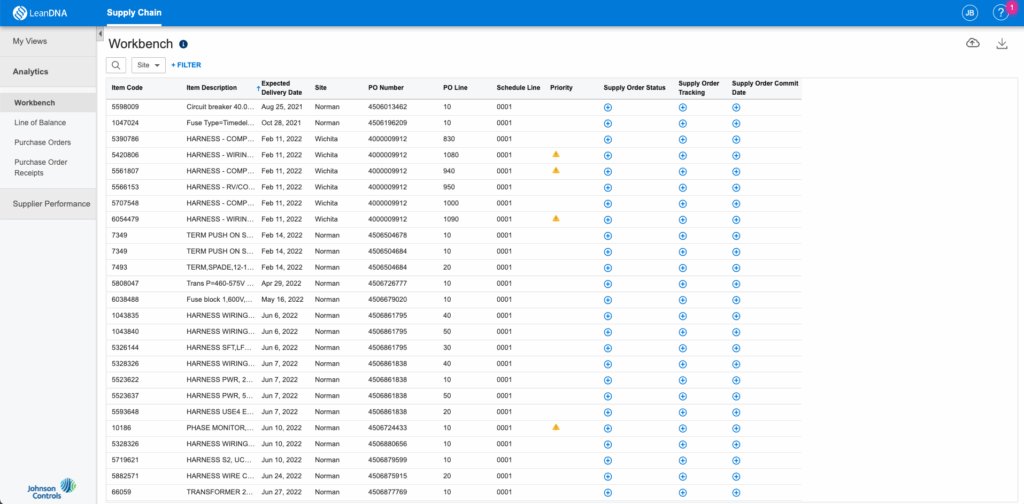
Task: Click the download icon
Action: pos(1002,44)
